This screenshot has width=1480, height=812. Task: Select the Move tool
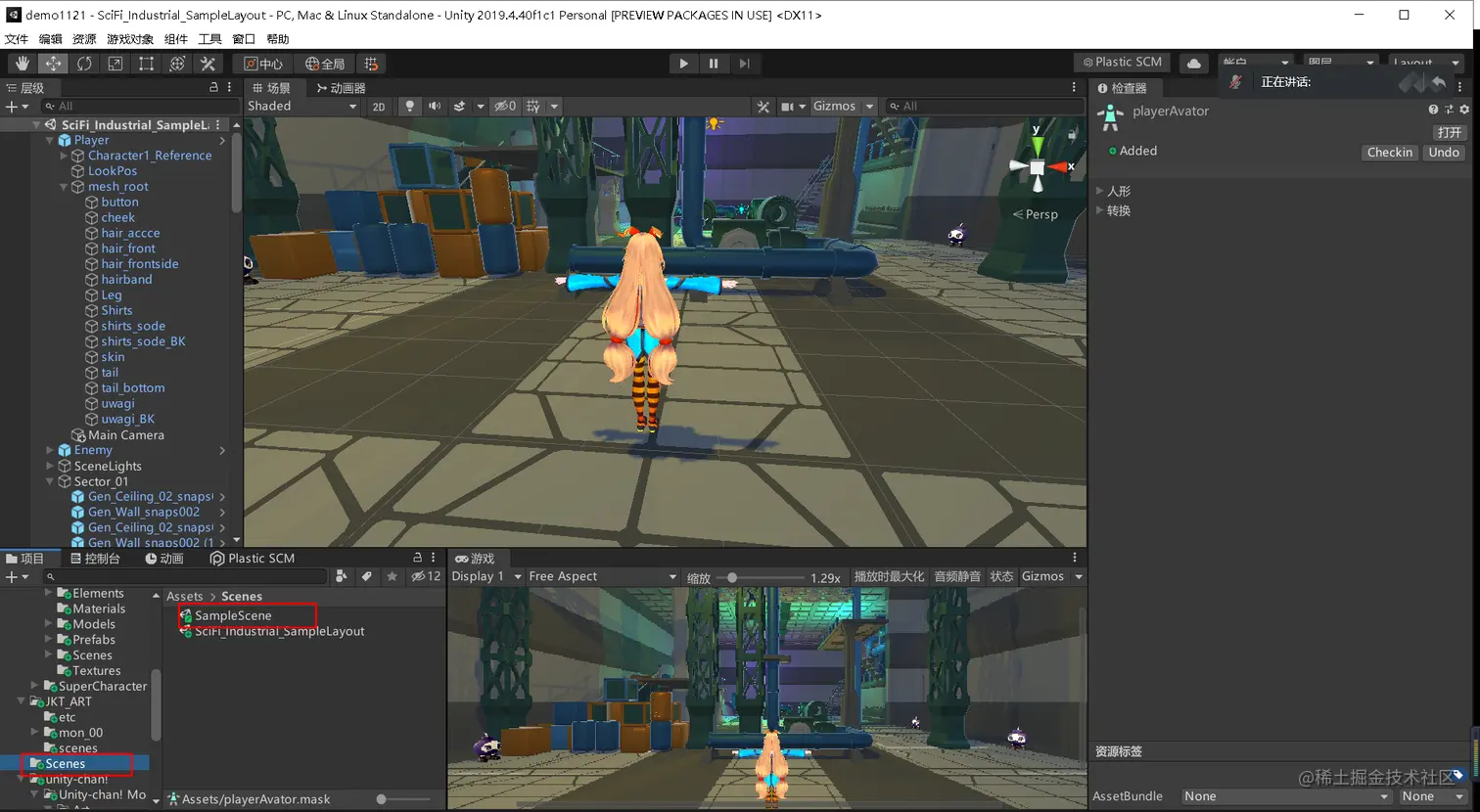tap(53, 64)
